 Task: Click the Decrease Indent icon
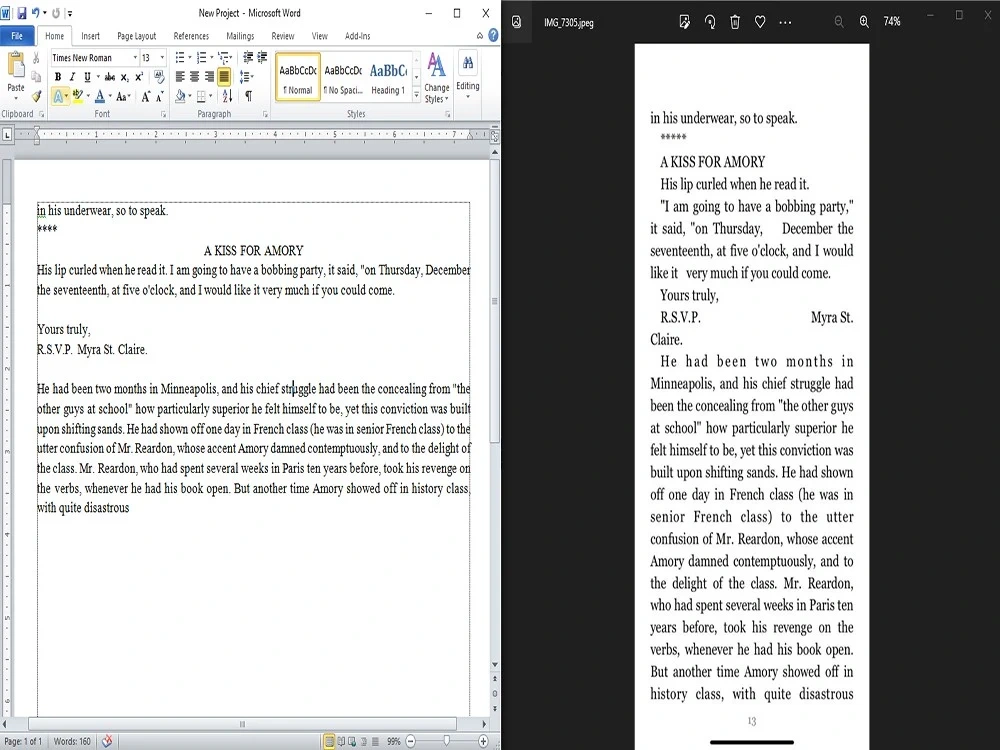(x=248, y=57)
